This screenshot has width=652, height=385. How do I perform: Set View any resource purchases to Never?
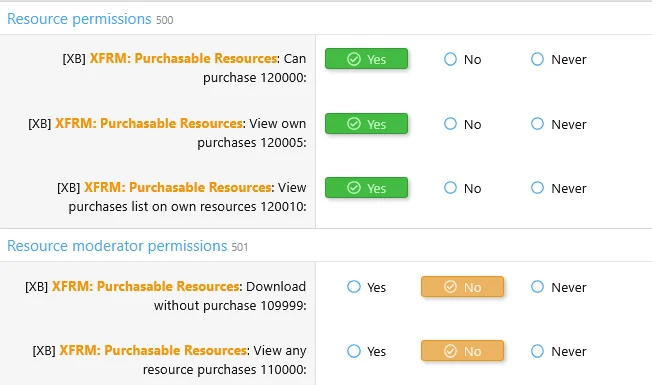[x=558, y=351]
